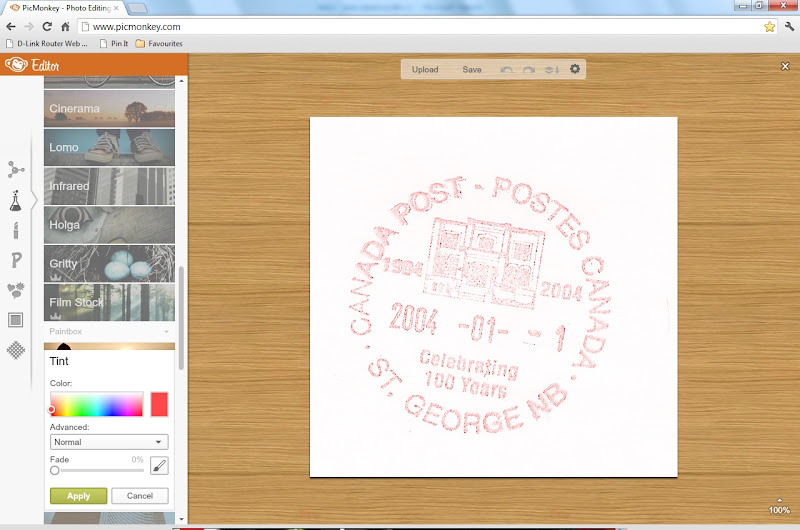The image size is (800, 530).
Task: Click Save in the top toolbar
Action: point(472,69)
